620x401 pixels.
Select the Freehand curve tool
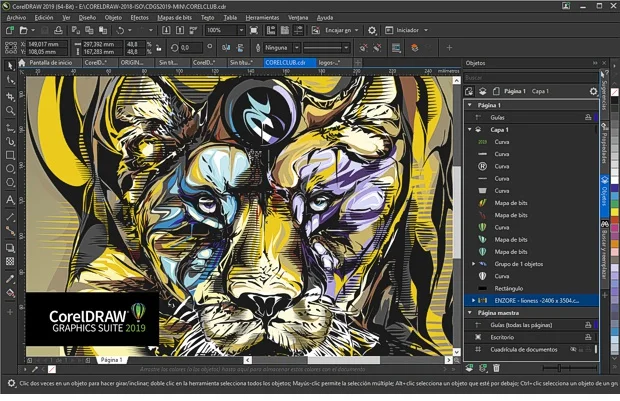pos(10,127)
